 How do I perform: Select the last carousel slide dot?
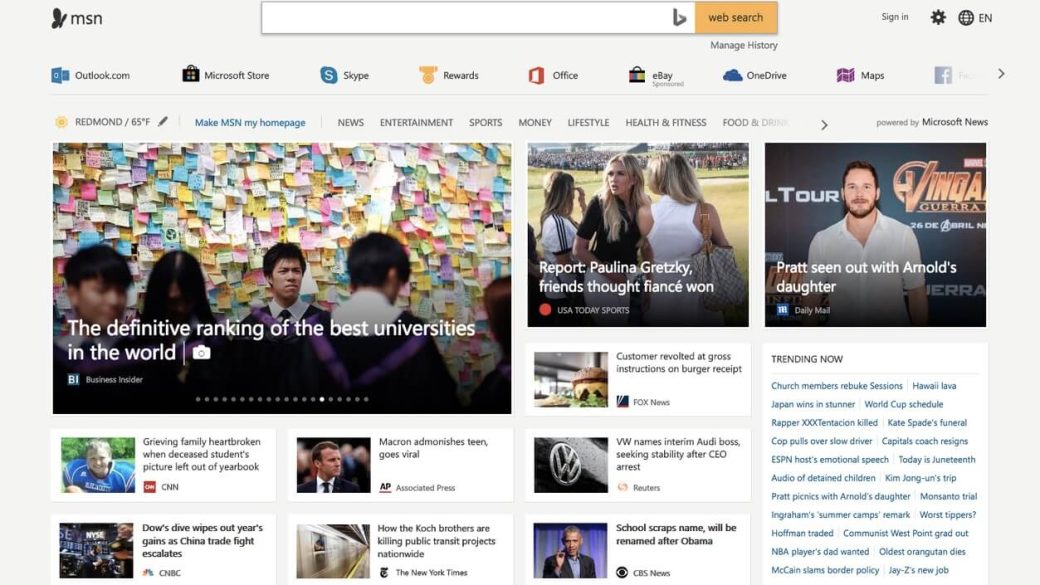point(366,399)
